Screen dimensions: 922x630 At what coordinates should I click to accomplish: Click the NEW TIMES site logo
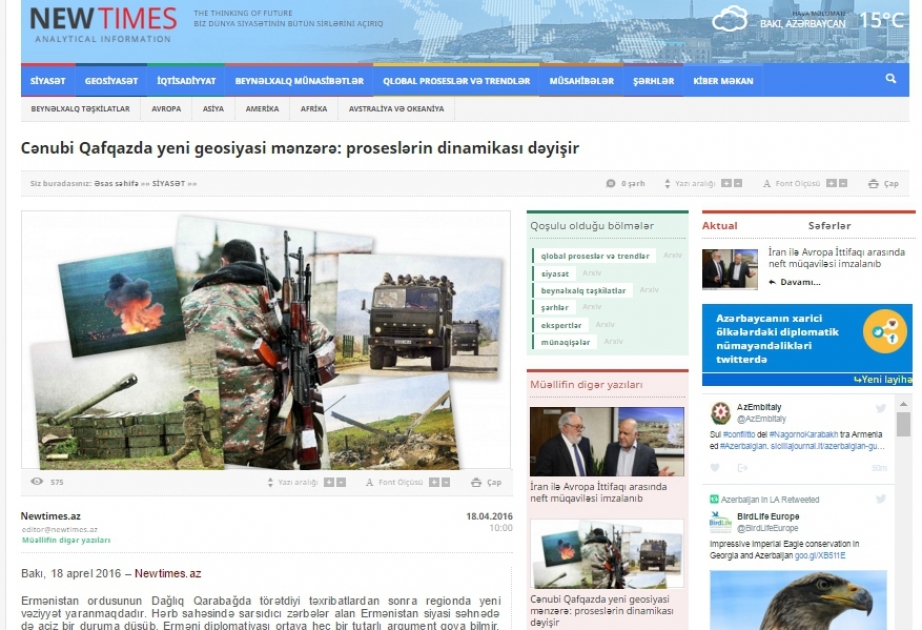[x=103, y=25]
